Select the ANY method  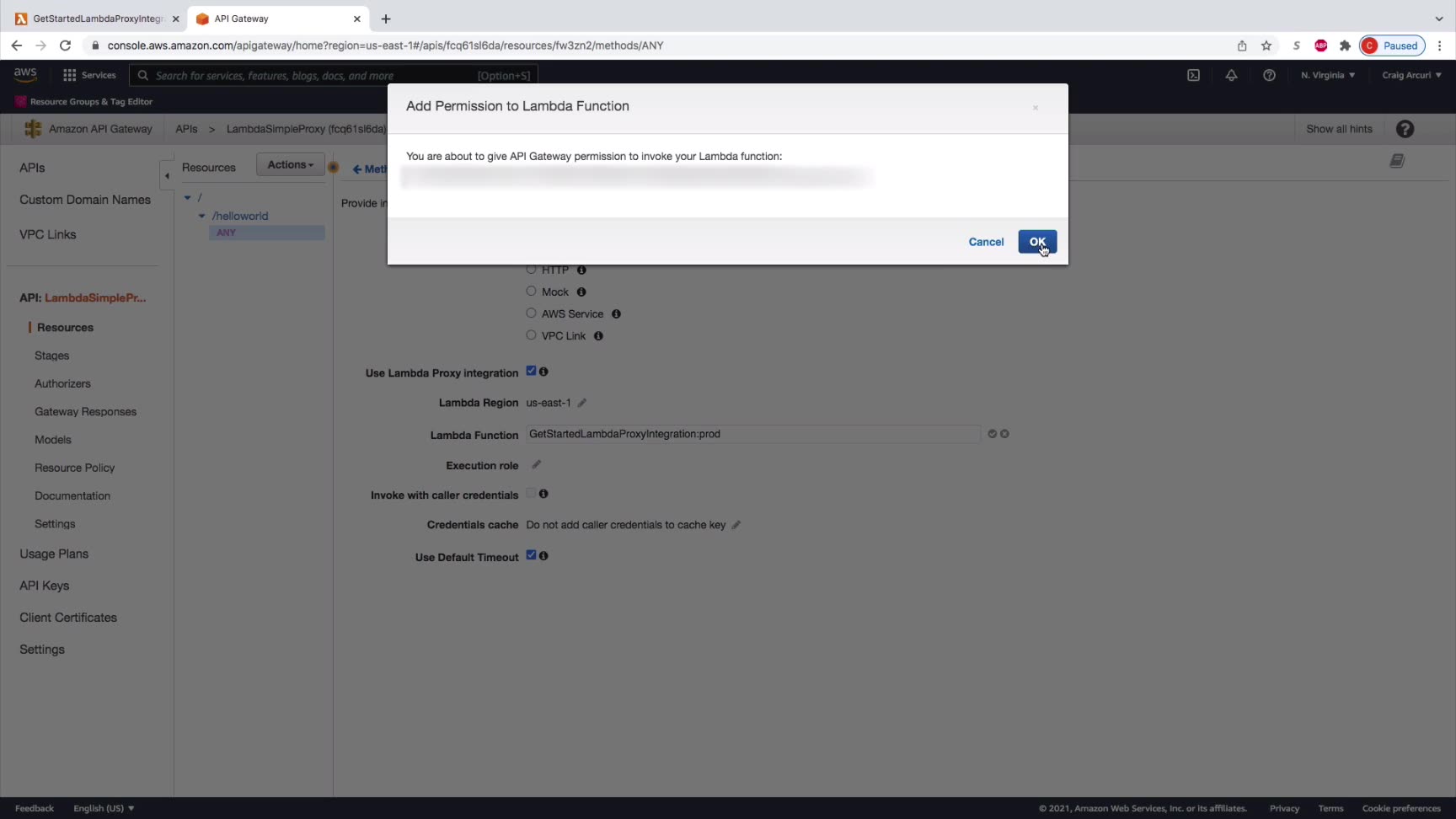[x=226, y=233]
